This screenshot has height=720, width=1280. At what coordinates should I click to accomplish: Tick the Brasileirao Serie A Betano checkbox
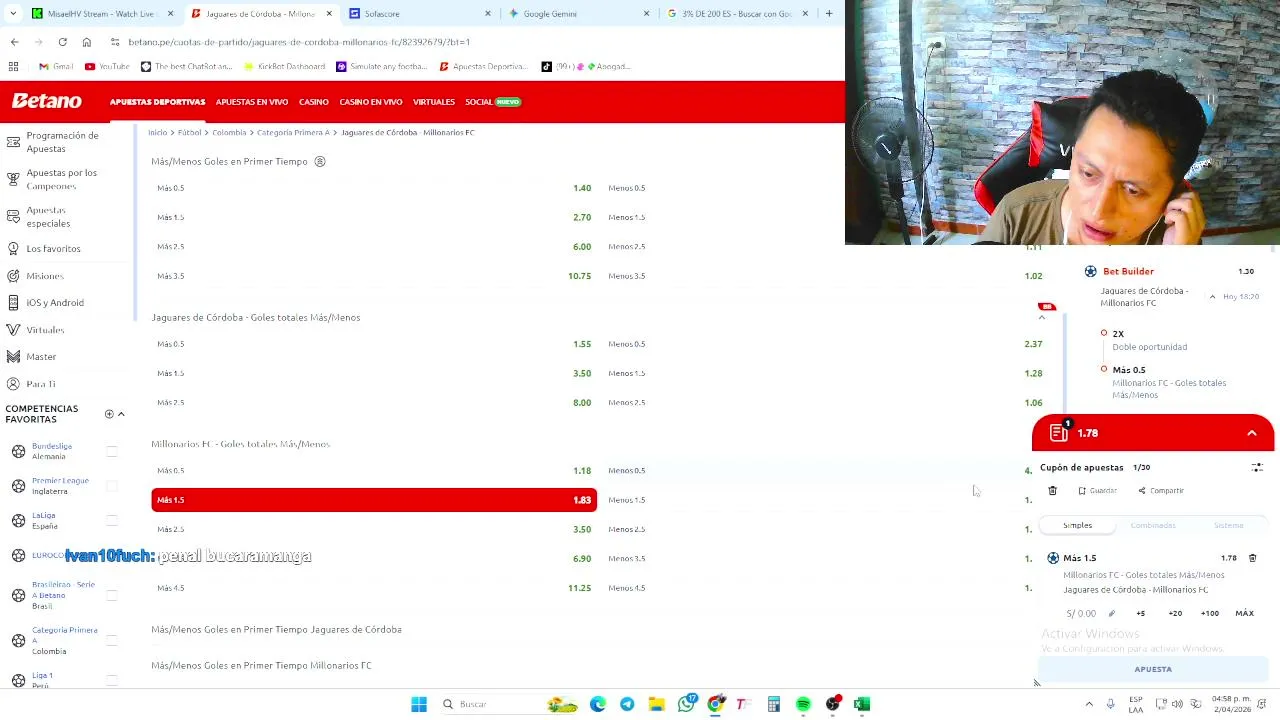(x=112, y=595)
